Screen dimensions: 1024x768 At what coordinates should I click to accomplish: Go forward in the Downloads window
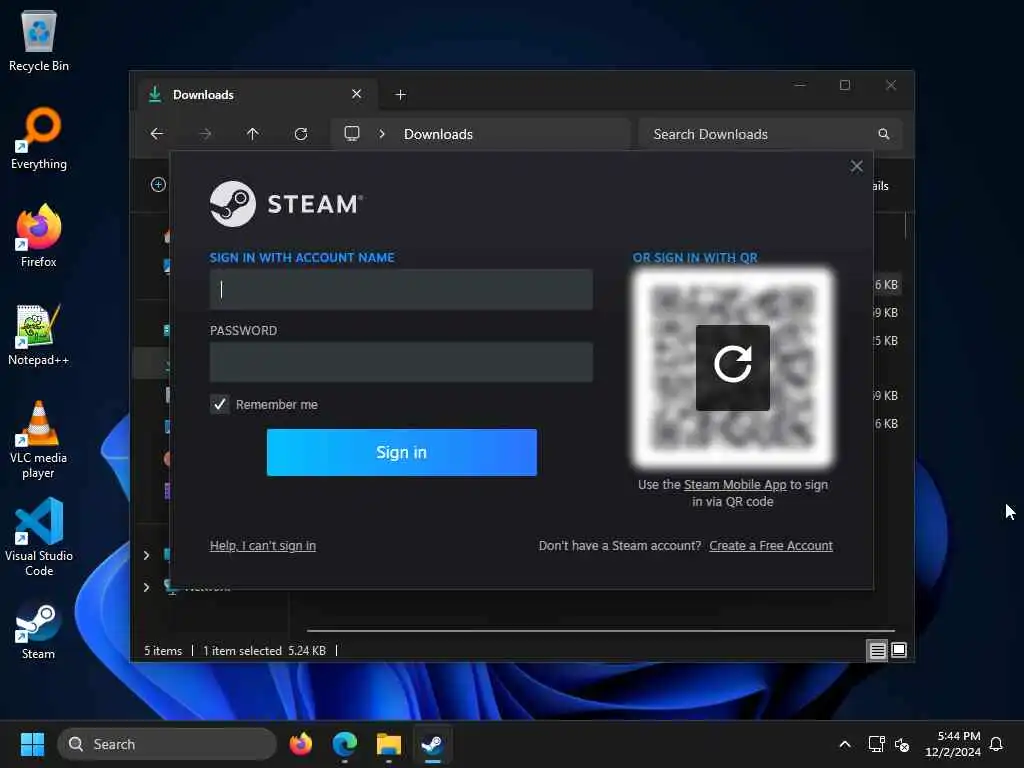pos(205,134)
